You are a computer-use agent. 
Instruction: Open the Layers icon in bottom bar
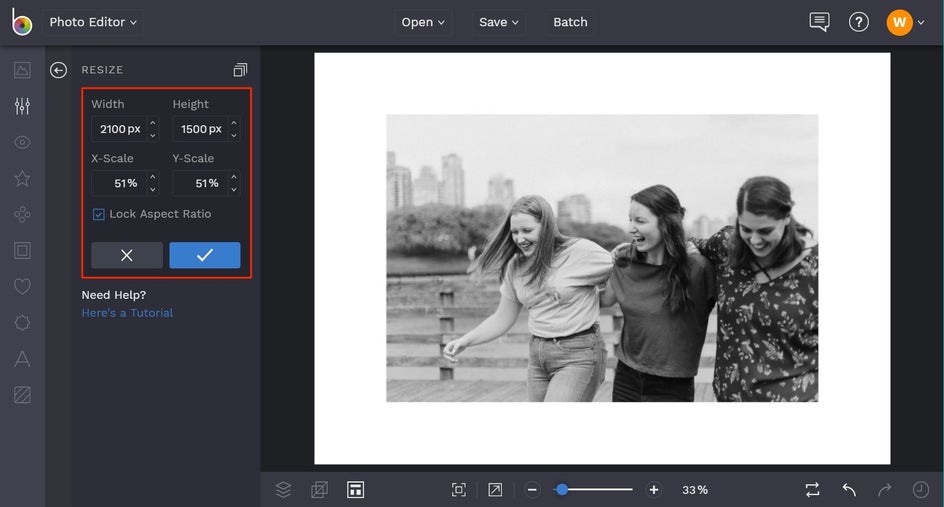(283, 489)
